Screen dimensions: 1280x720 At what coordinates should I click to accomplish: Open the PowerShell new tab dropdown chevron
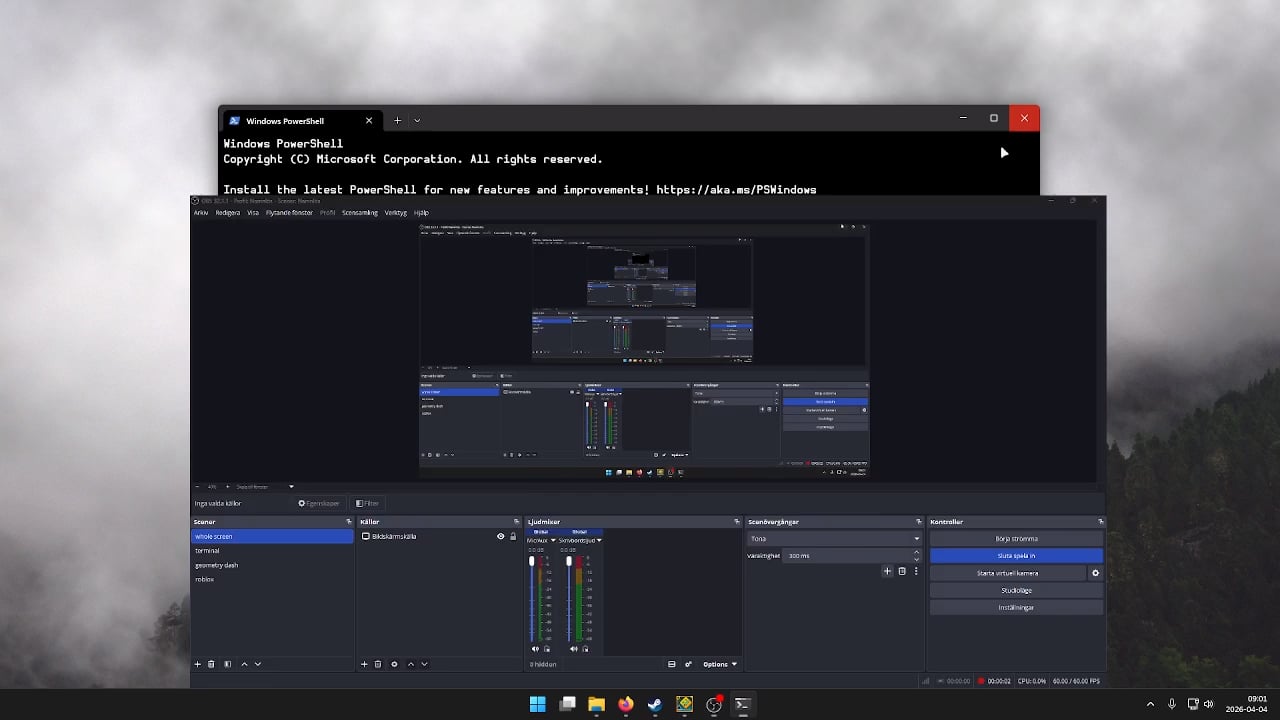(x=417, y=121)
